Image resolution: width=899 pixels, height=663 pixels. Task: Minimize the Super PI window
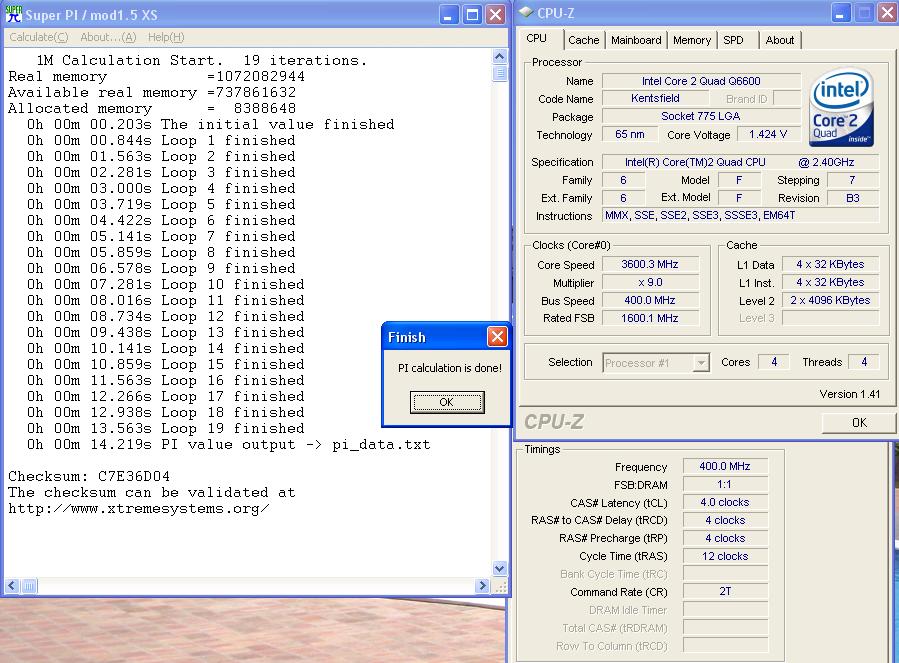click(x=448, y=14)
